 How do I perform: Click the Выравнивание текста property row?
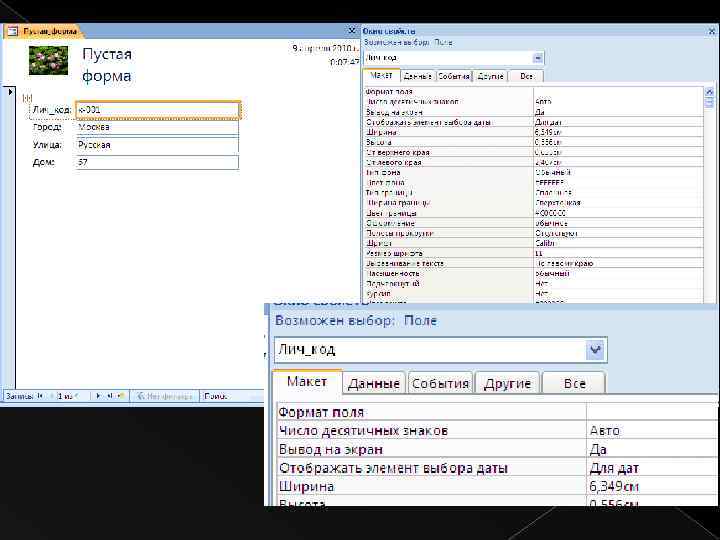534,264
